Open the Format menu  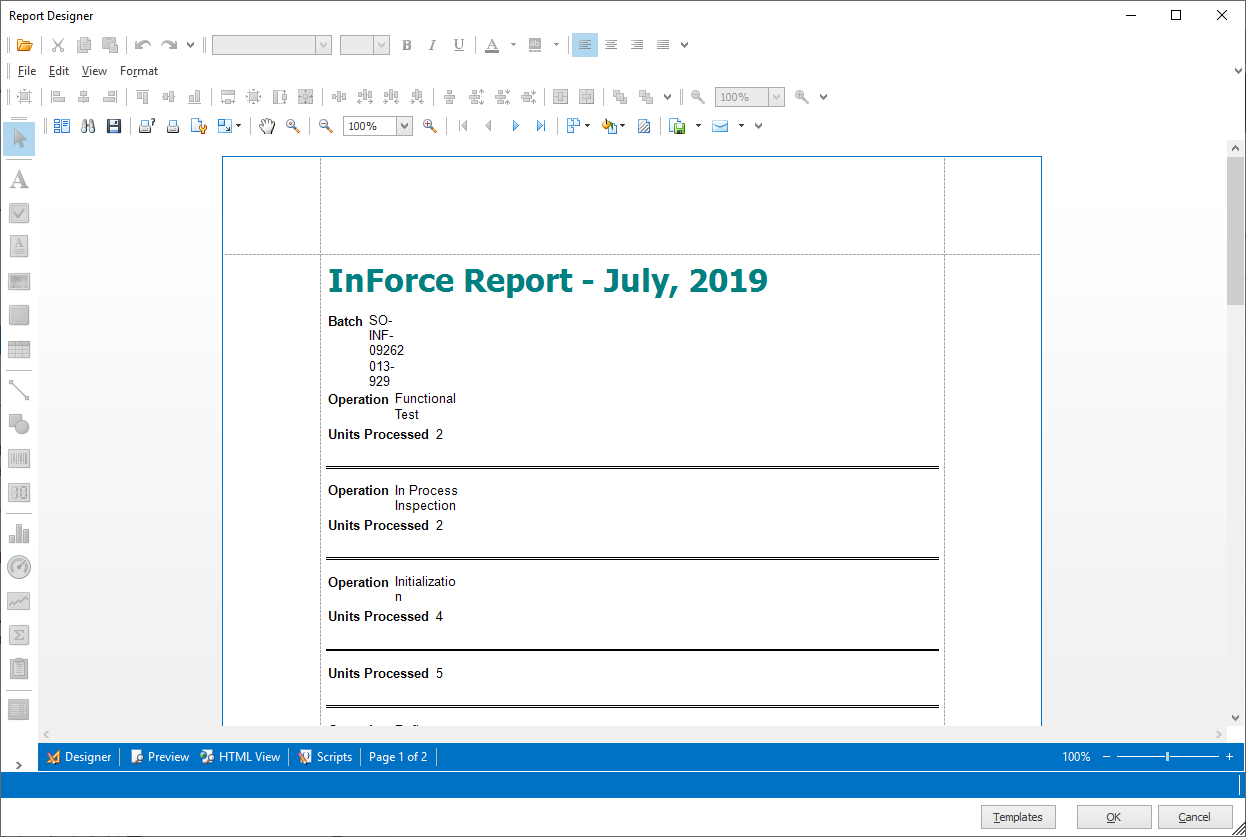click(x=139, y=70)
